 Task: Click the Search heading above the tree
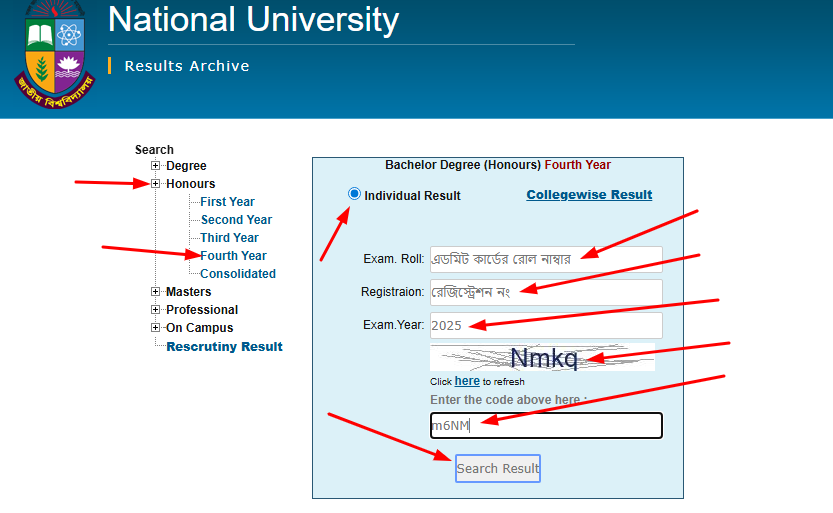[154, 150]
